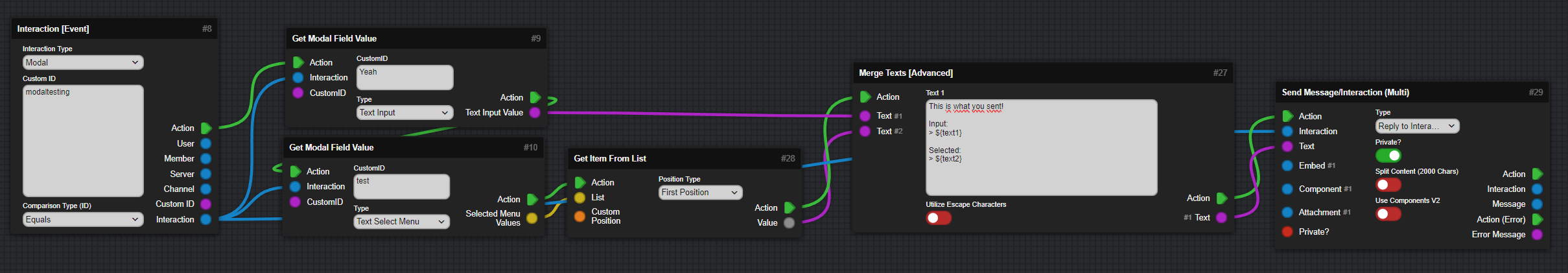Expand the Position Type dropdown showing First Position

(700, 193)
